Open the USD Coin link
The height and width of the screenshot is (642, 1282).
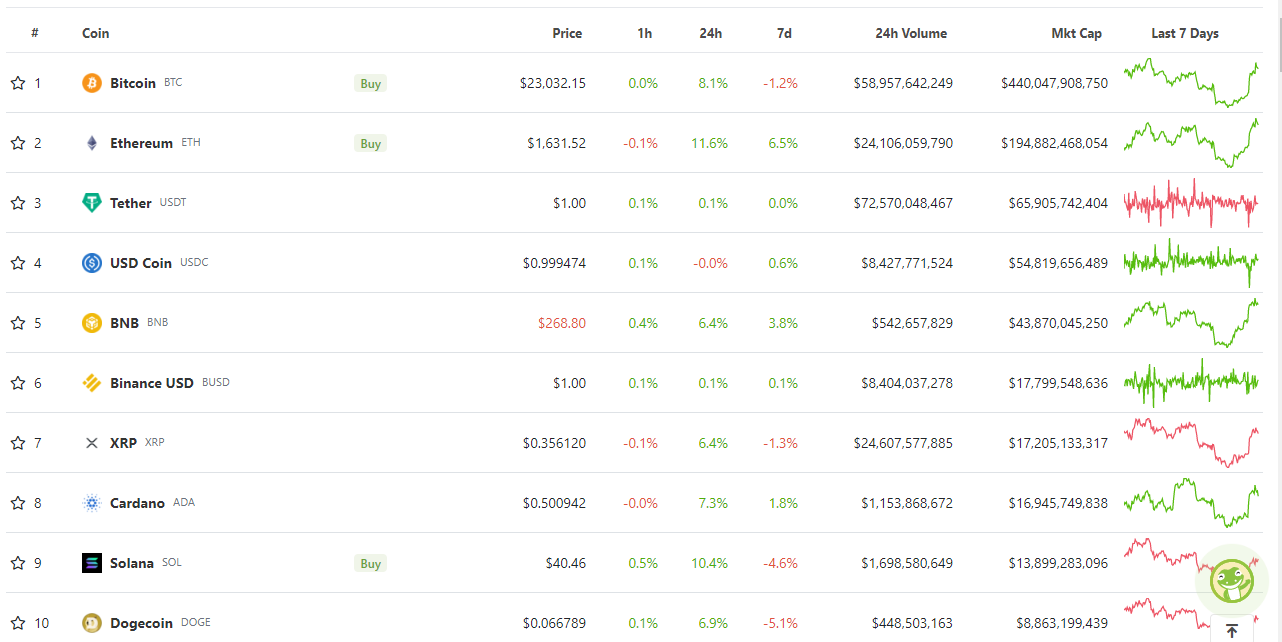pos(141,263)
